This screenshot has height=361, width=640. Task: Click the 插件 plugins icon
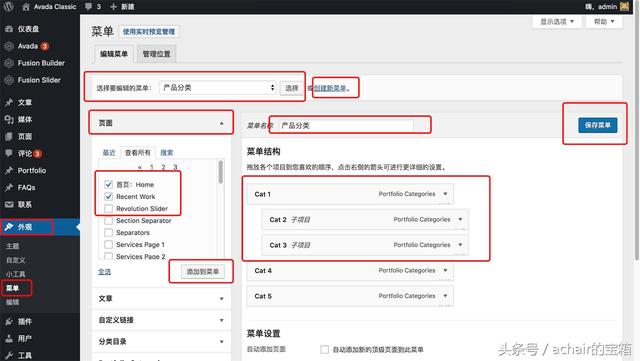(x=9, y=321)
